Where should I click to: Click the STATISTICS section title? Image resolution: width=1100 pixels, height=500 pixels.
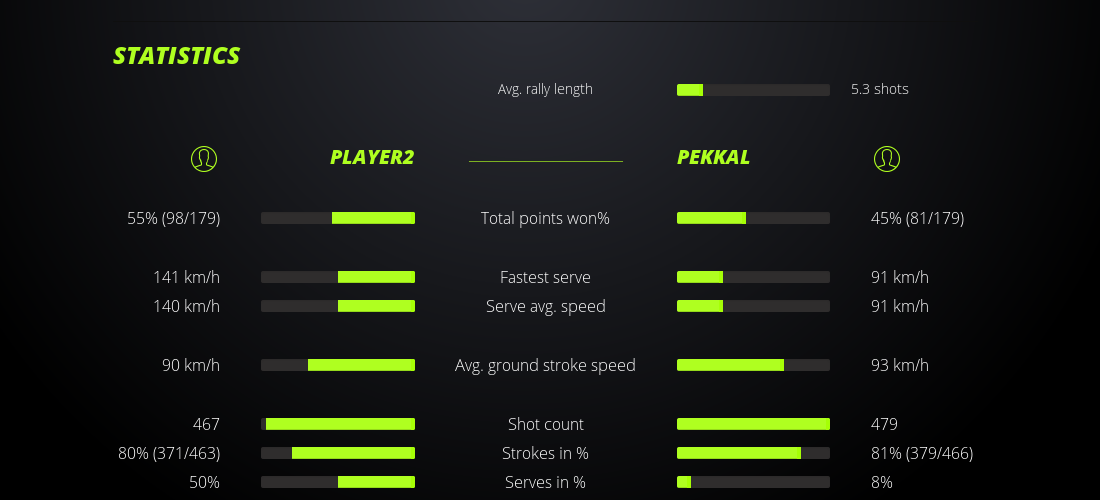(x=177, y=55)
